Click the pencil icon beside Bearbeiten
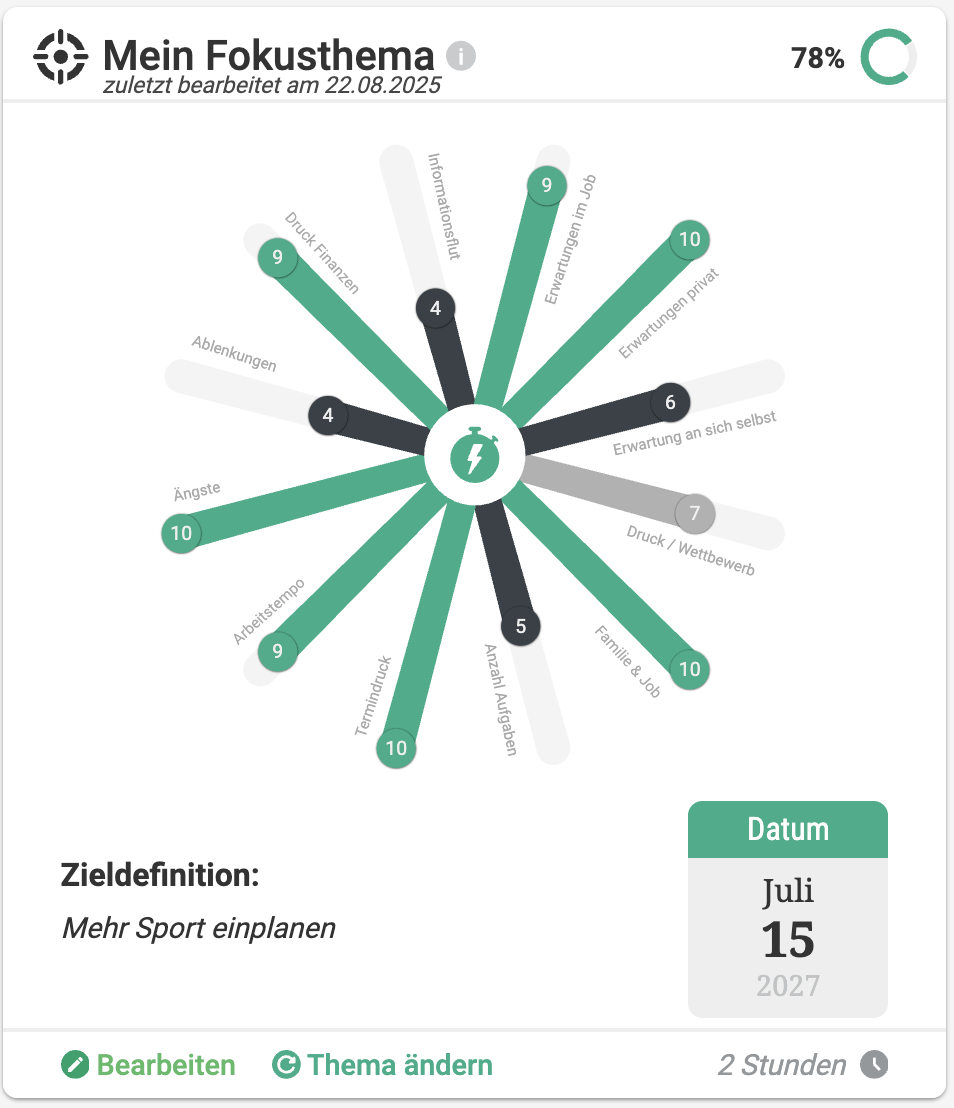This screenshot has height=1108, width=954. coord(75,1064)
